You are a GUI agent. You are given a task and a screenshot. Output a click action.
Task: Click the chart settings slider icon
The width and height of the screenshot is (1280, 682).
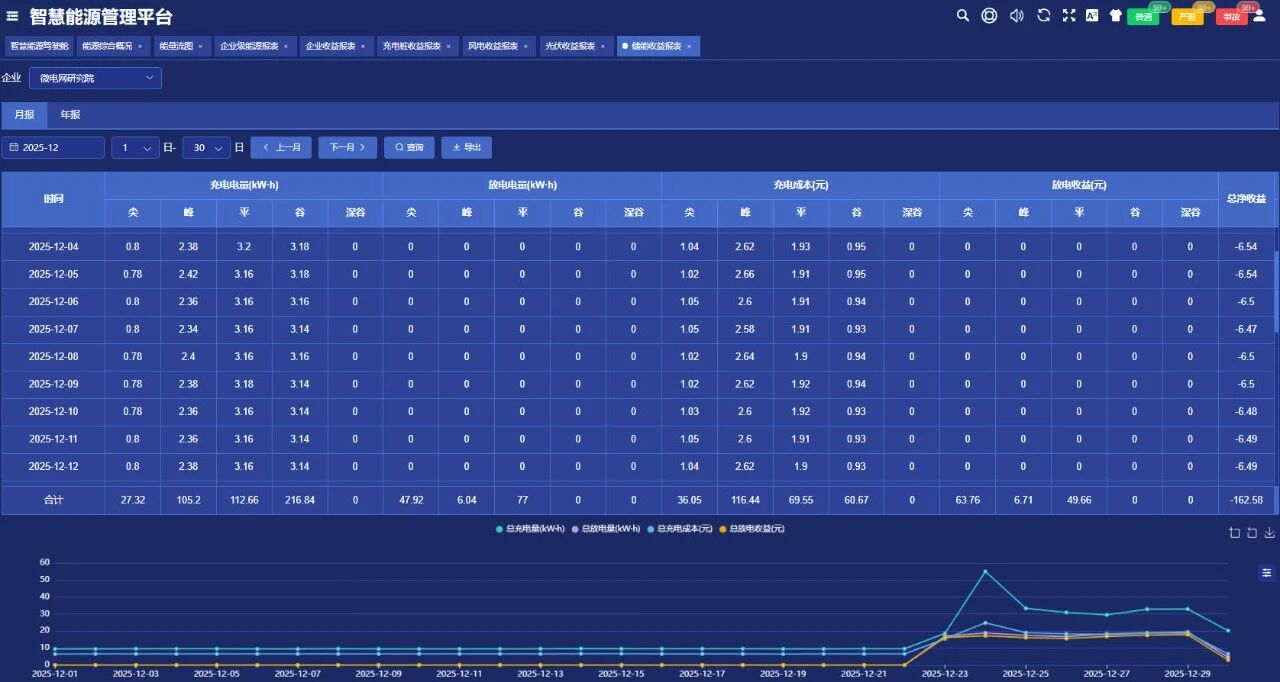coord(1267,573)
